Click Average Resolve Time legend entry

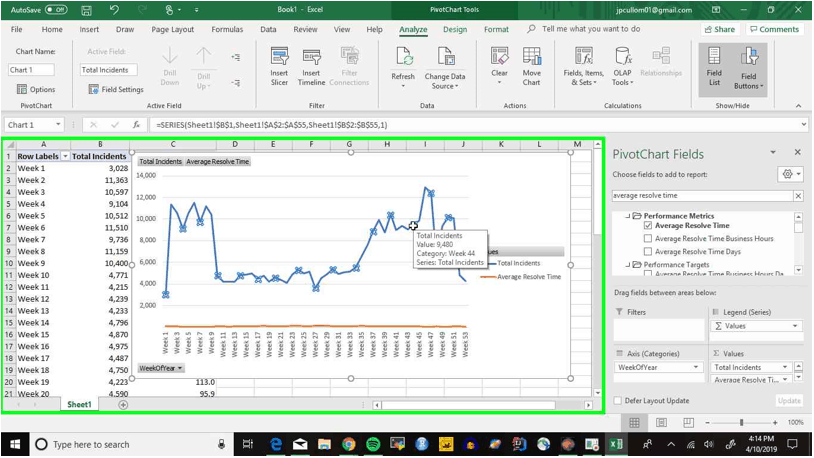tap(521, 277)
